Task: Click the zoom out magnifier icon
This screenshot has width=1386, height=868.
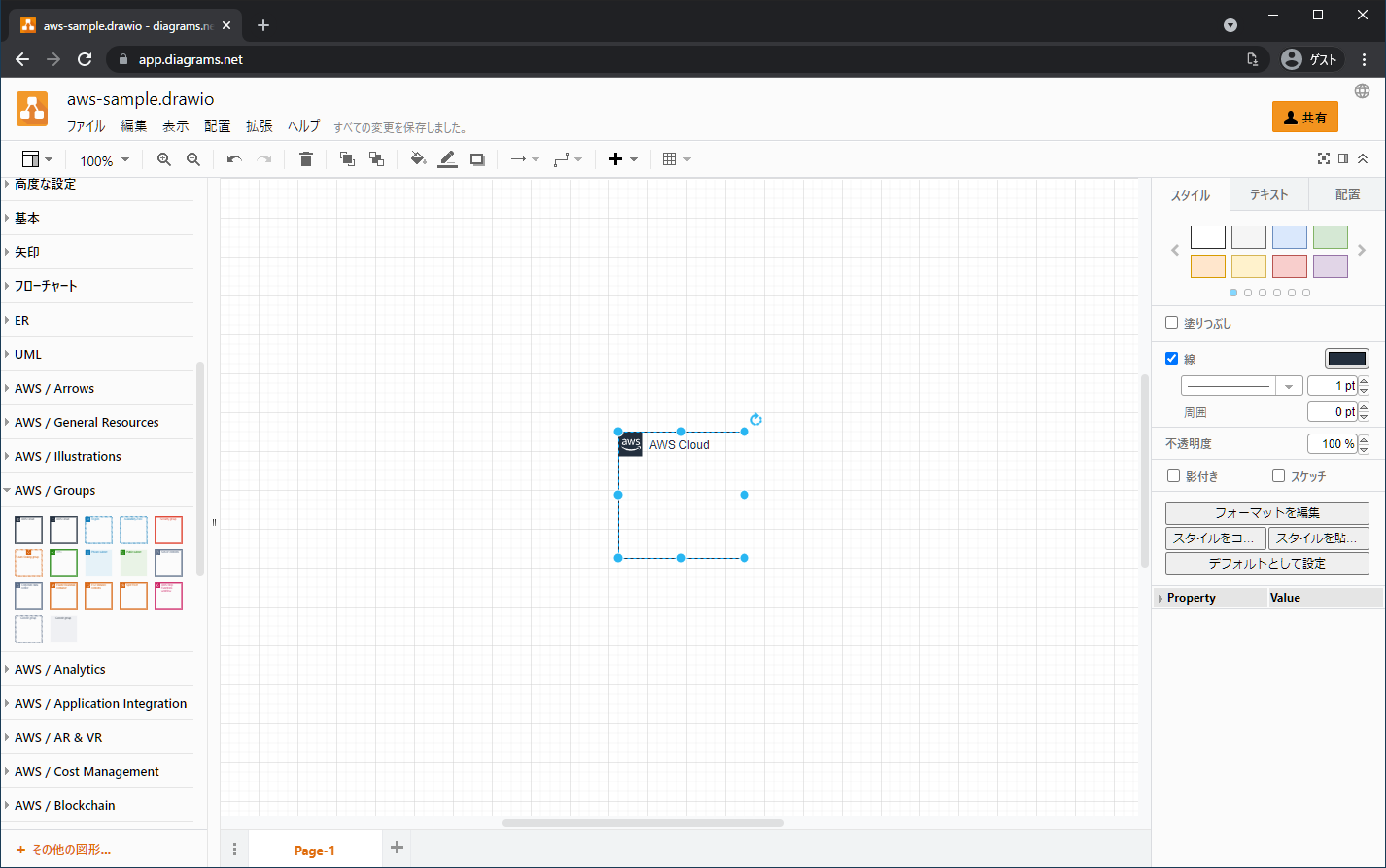Action: pos(193,159)
